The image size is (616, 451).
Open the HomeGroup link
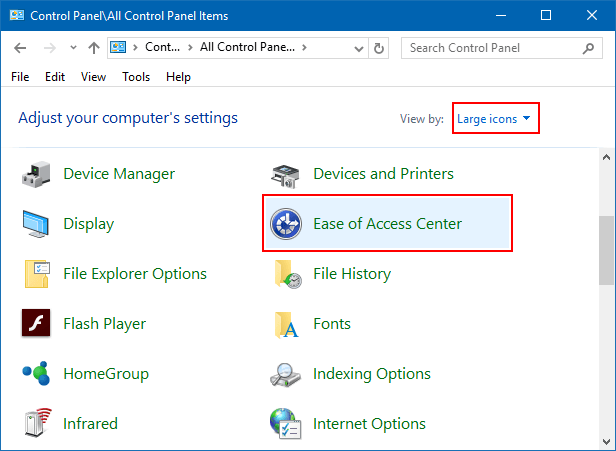coord(106,374)
